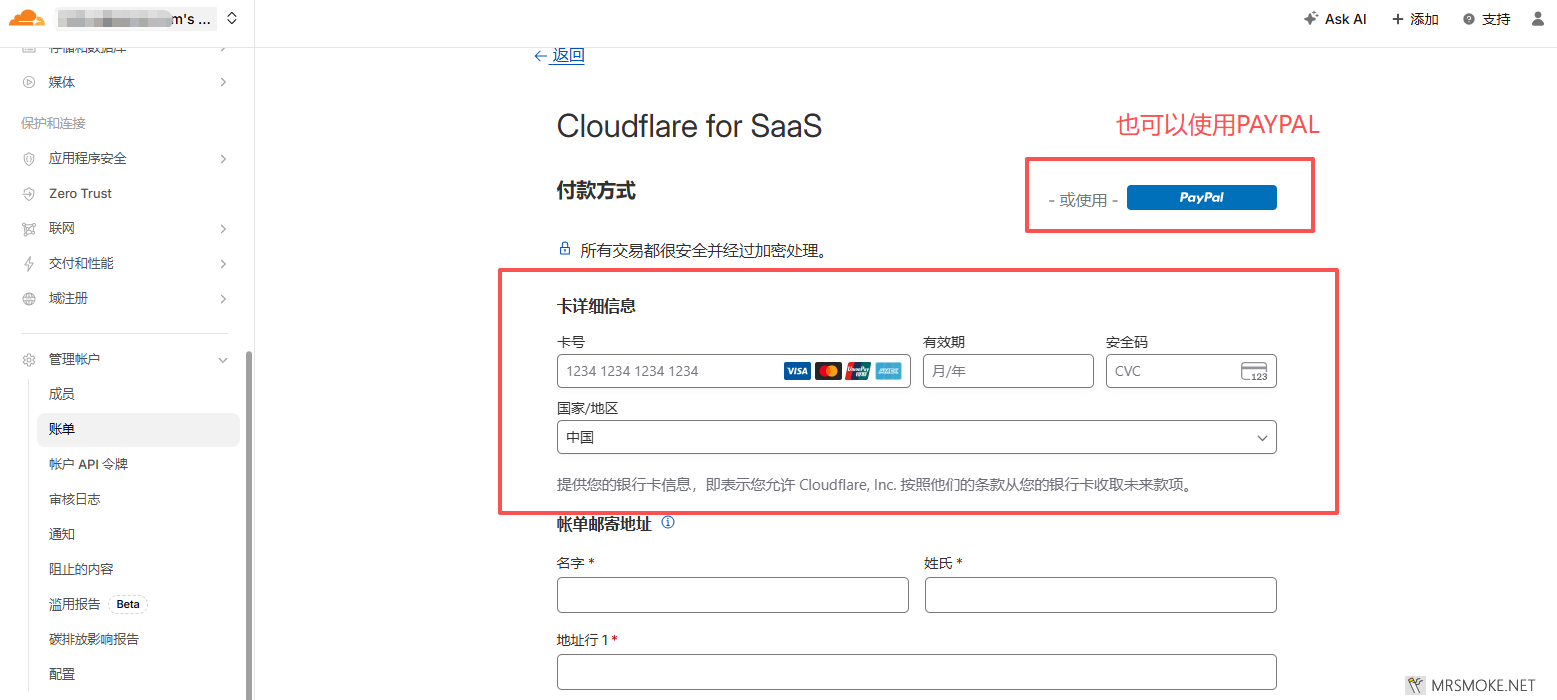
Task: Expand the 交付和性能 menu
Action: 223,264
